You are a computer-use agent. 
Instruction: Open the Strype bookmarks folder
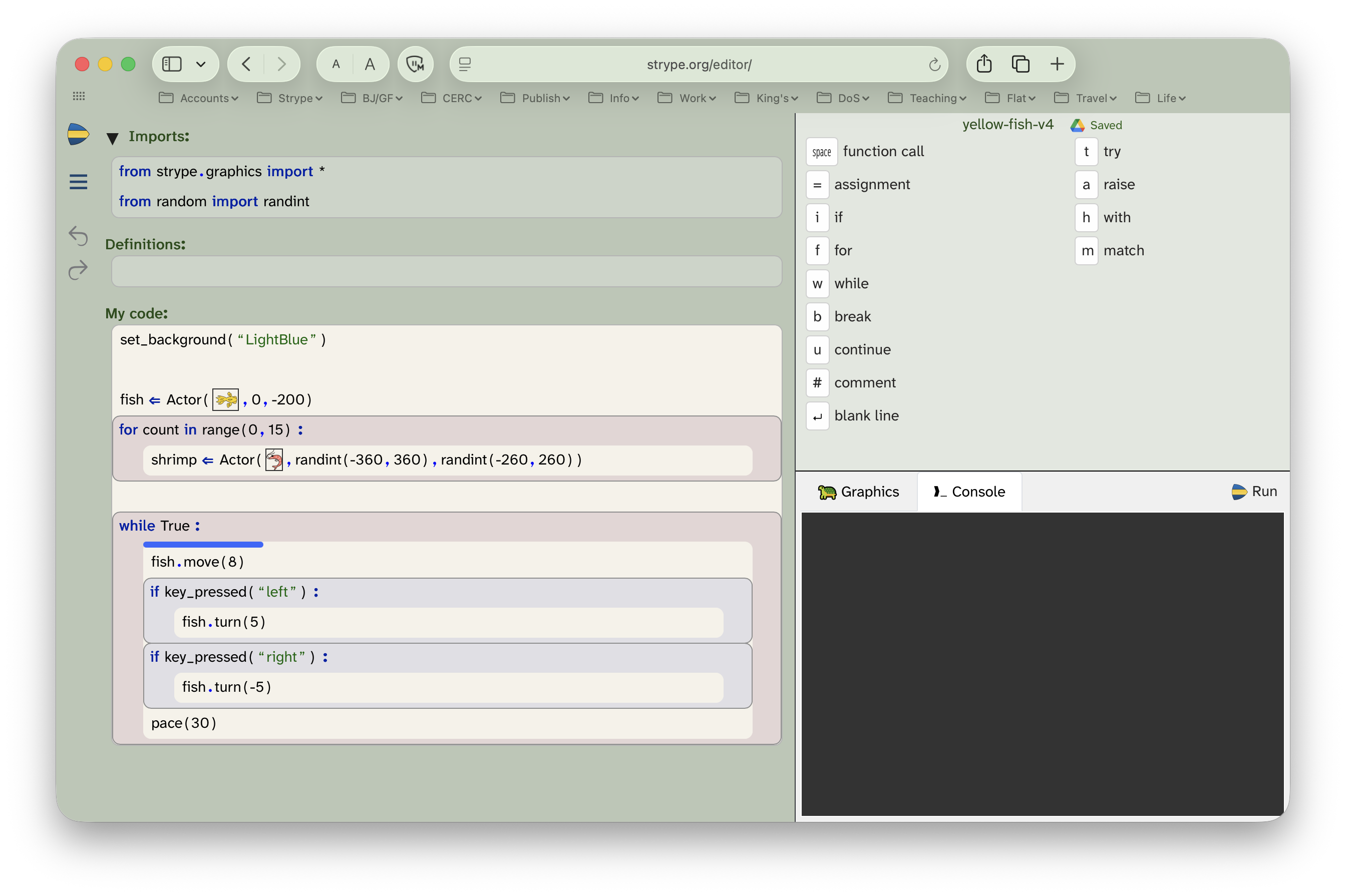[290, 98]
